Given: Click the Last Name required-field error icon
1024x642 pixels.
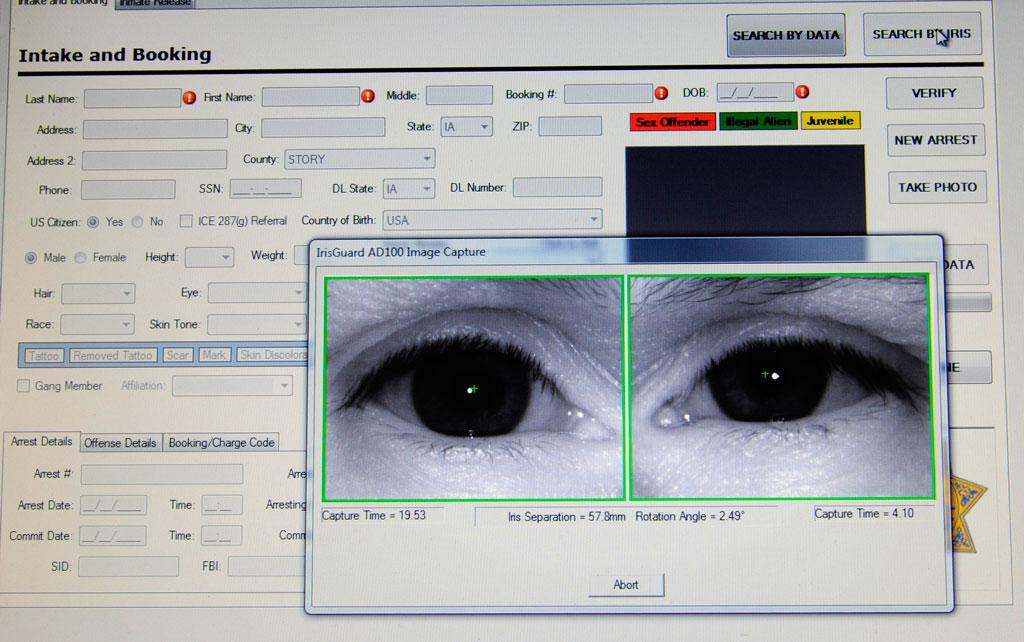Looking at the screenshot, I should point(190,98).
